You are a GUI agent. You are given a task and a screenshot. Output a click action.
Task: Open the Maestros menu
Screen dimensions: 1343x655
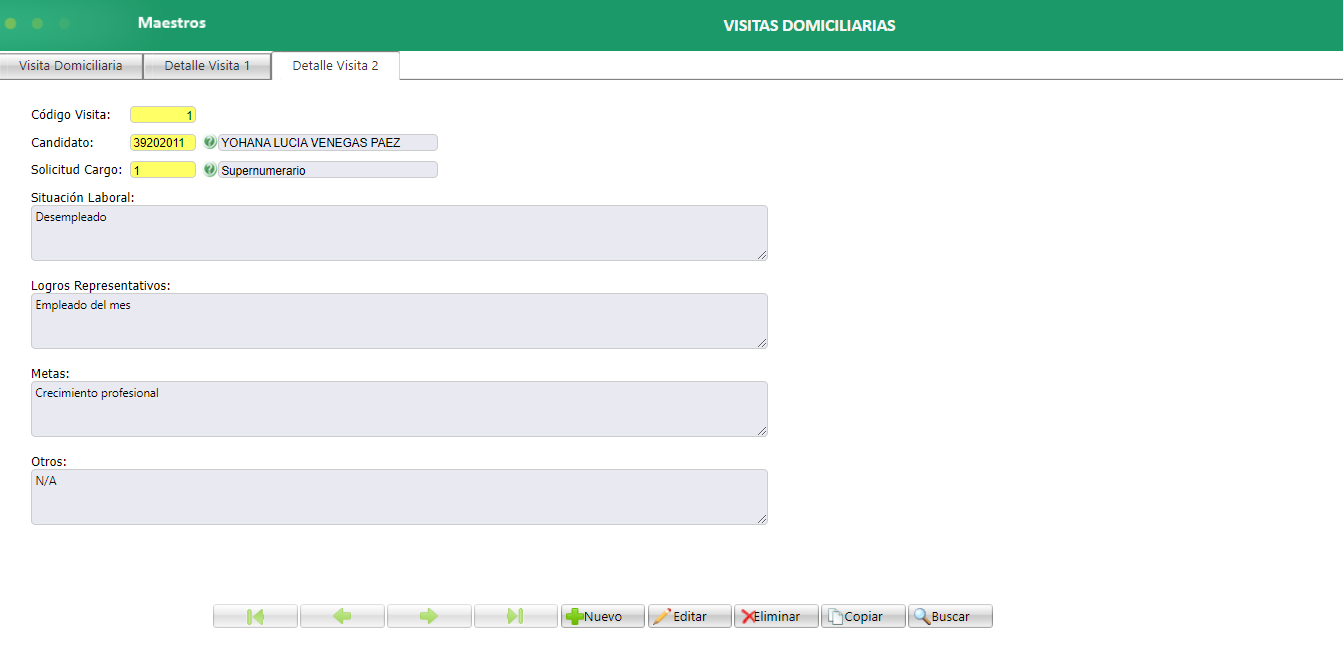click(x=172, y=23)
